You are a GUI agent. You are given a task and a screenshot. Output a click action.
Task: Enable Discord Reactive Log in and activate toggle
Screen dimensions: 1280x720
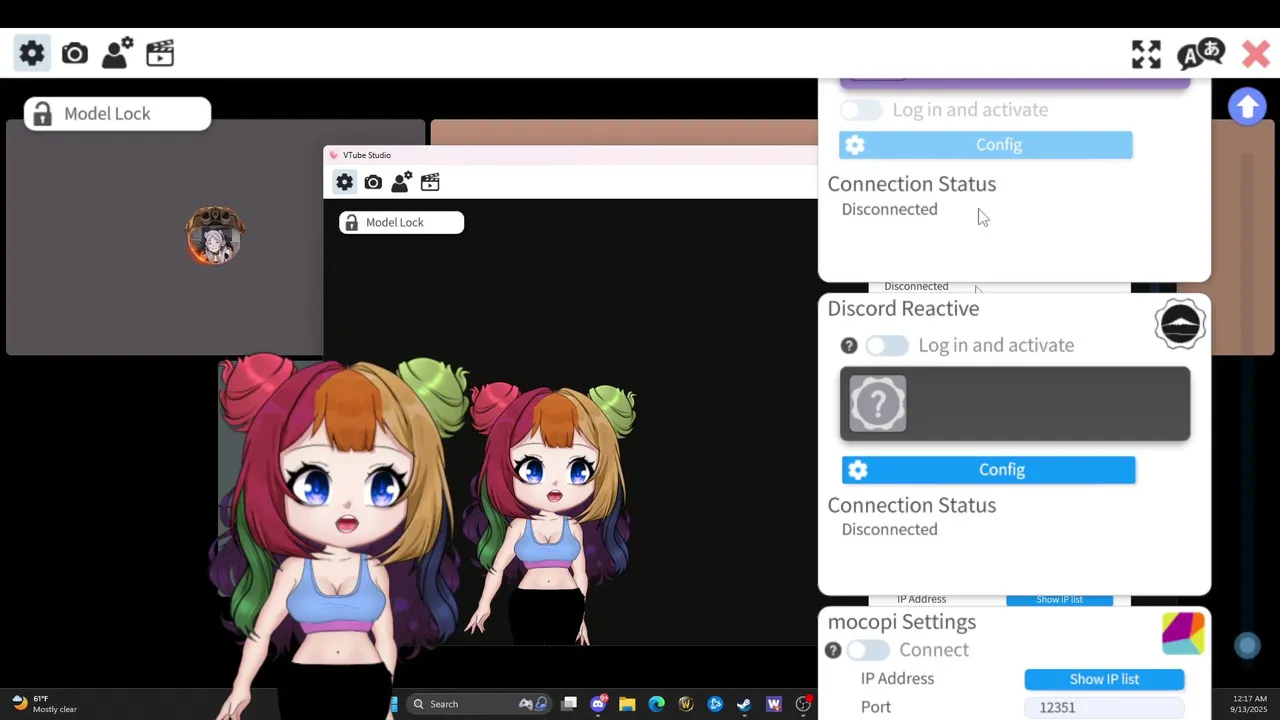click(x=887, y=345)
